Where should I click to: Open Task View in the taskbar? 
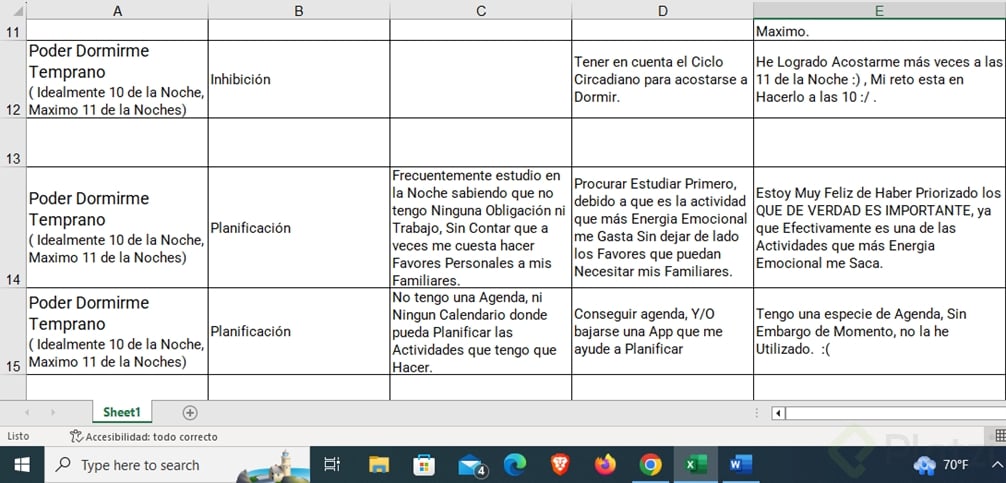click(x=332, y=465)
